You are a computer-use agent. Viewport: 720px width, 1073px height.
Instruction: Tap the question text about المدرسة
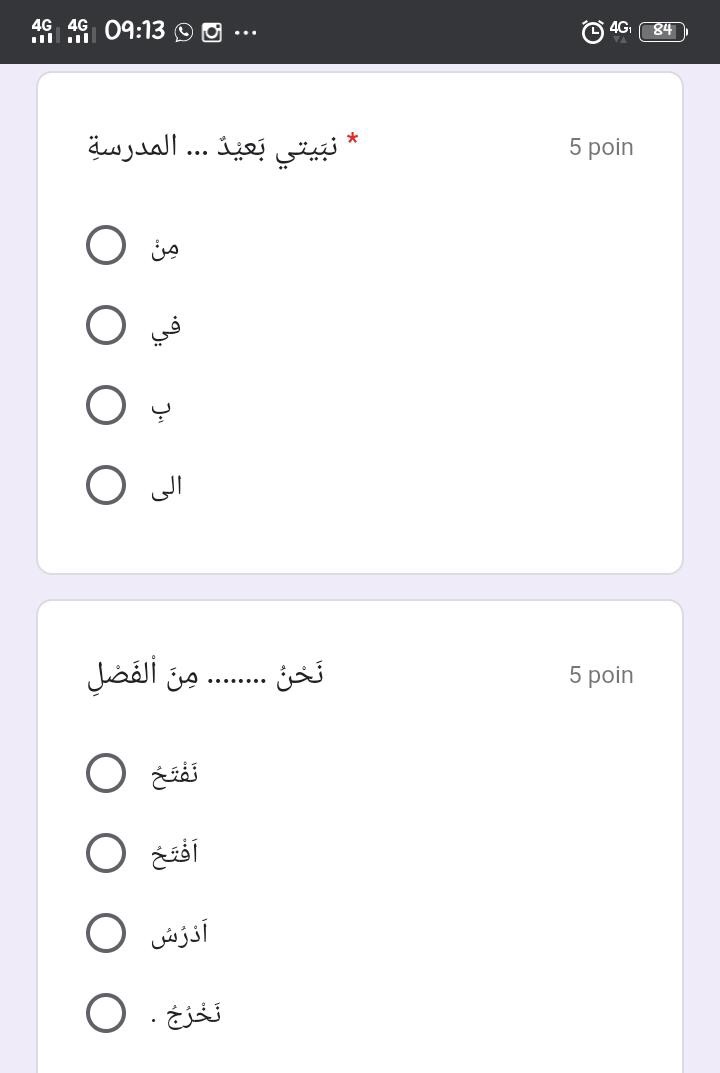point(212,147)
